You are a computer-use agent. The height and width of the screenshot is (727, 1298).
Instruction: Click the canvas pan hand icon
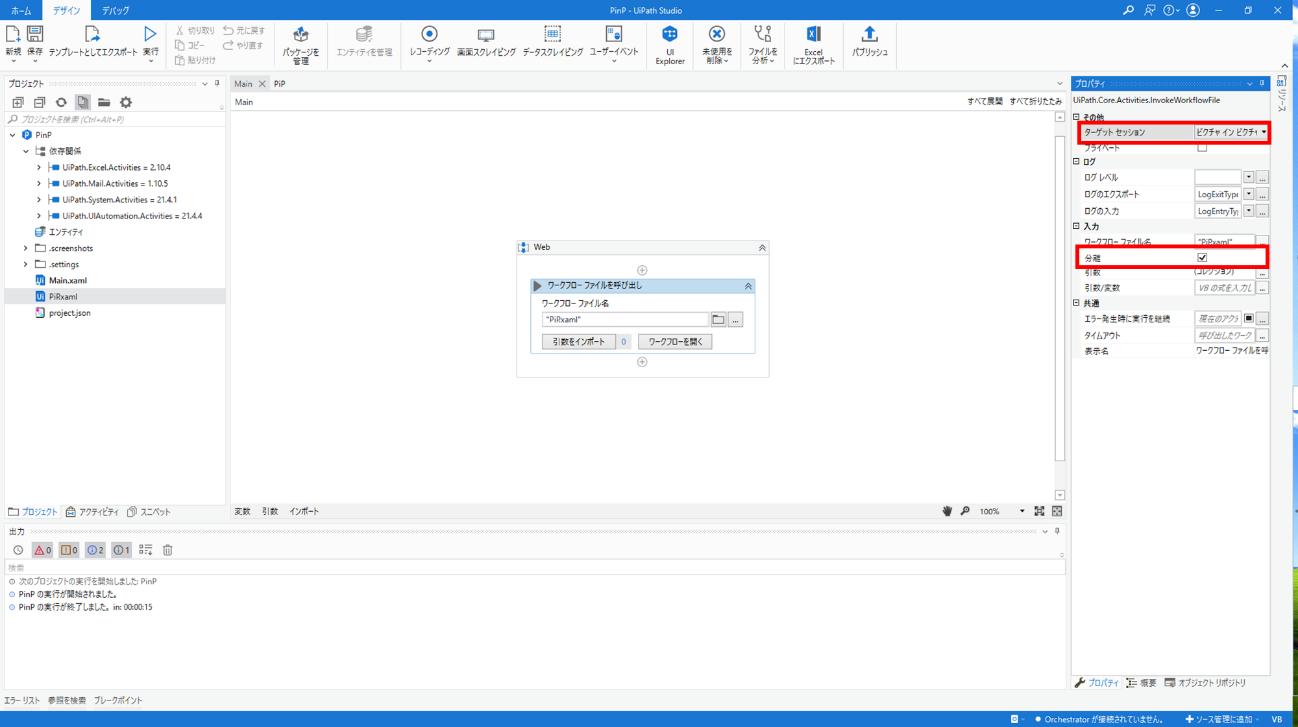click(x=947, y=511)
